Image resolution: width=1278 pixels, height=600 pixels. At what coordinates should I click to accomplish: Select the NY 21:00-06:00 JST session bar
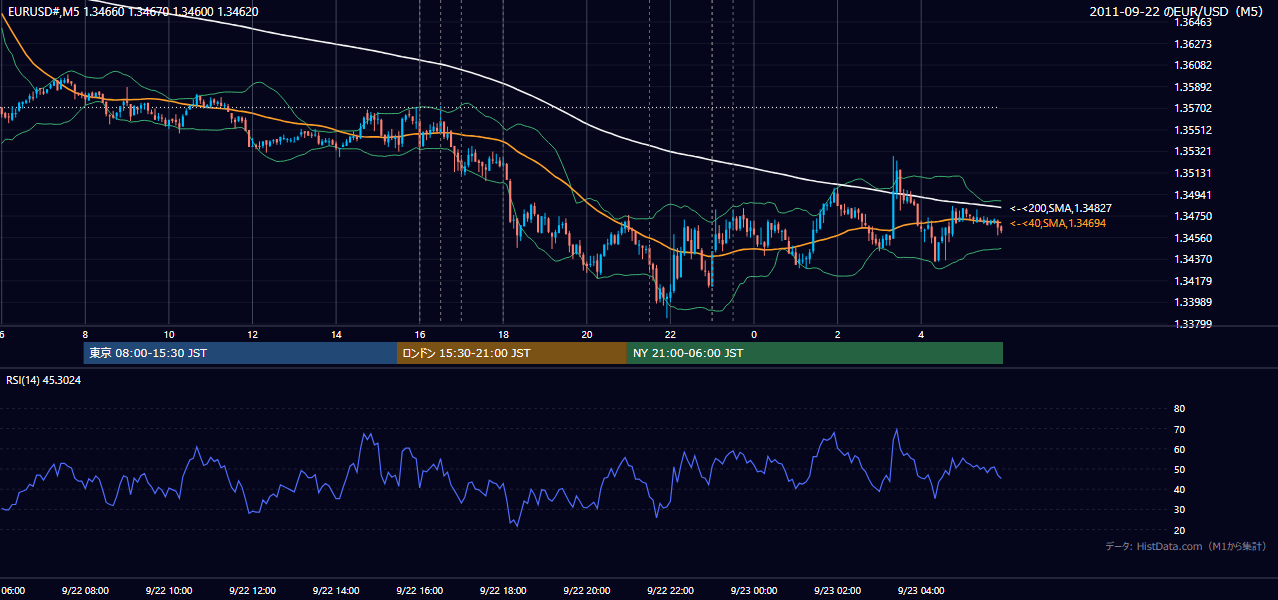click(815, 353)
